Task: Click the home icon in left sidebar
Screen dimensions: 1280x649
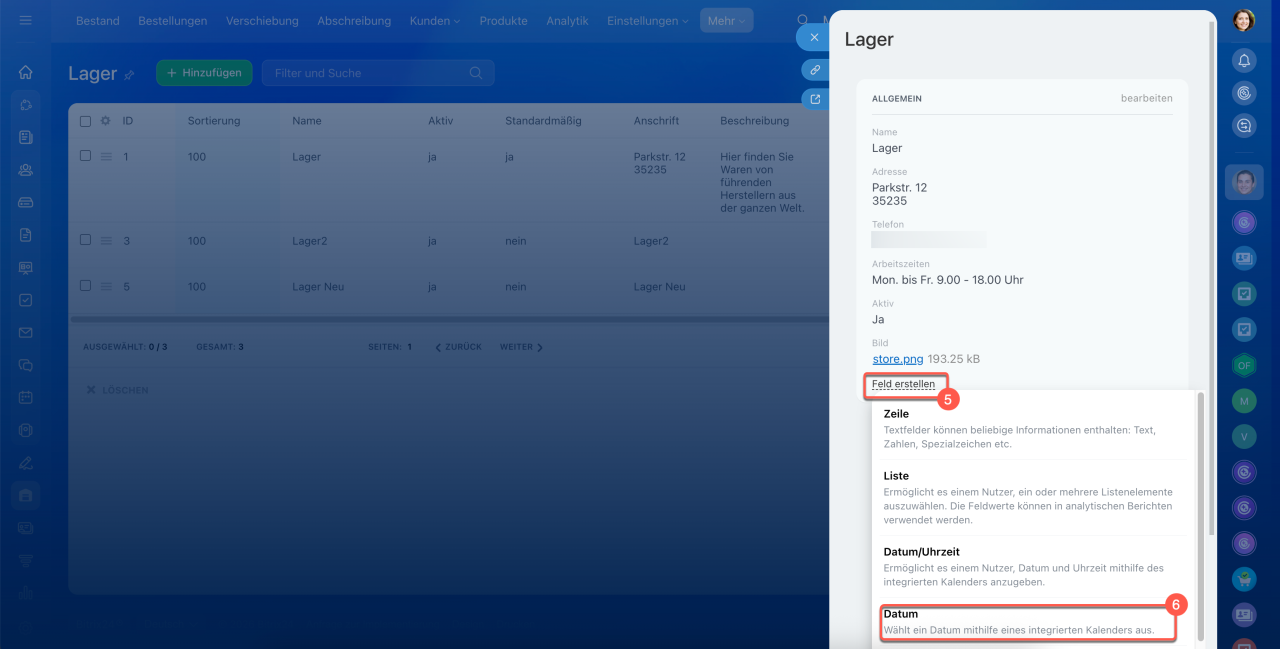Action: tap(26, 72)
